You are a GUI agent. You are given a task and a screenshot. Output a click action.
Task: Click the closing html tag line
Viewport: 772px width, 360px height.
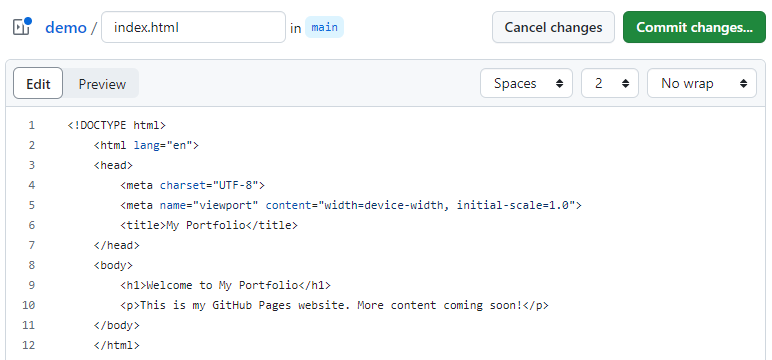(117, 345)
